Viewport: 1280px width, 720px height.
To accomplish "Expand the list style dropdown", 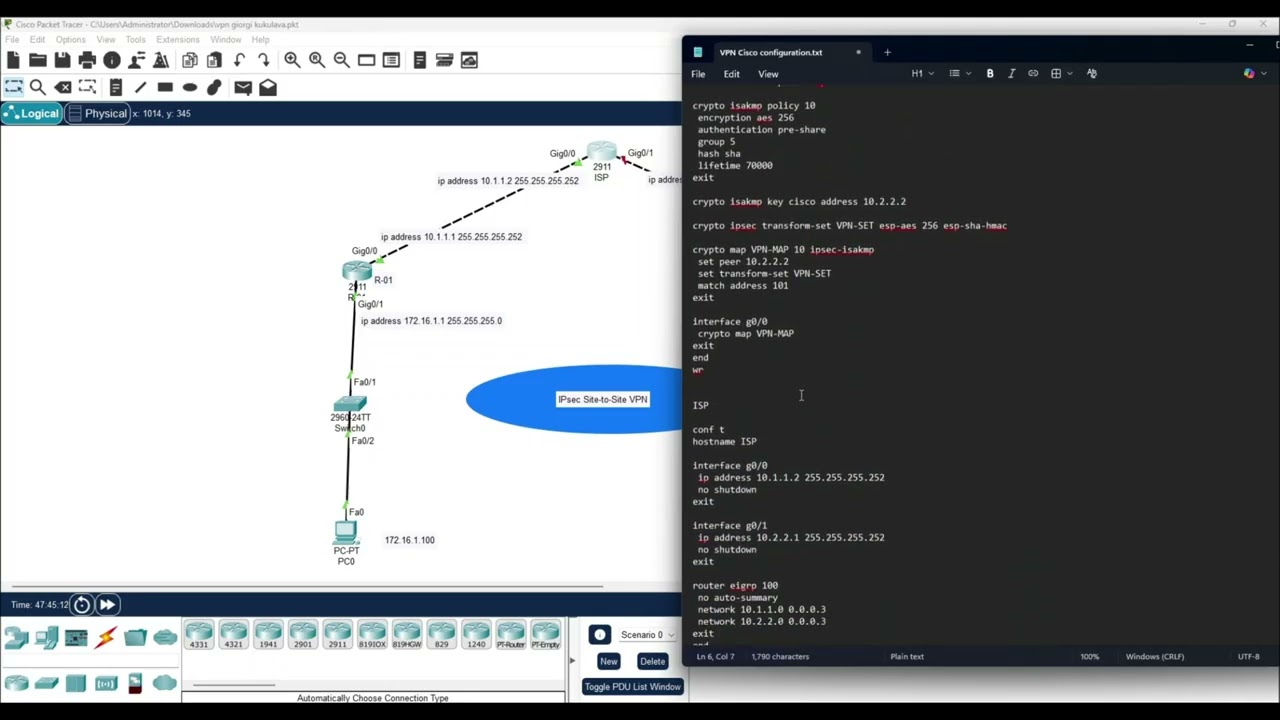I will (960, 73).
